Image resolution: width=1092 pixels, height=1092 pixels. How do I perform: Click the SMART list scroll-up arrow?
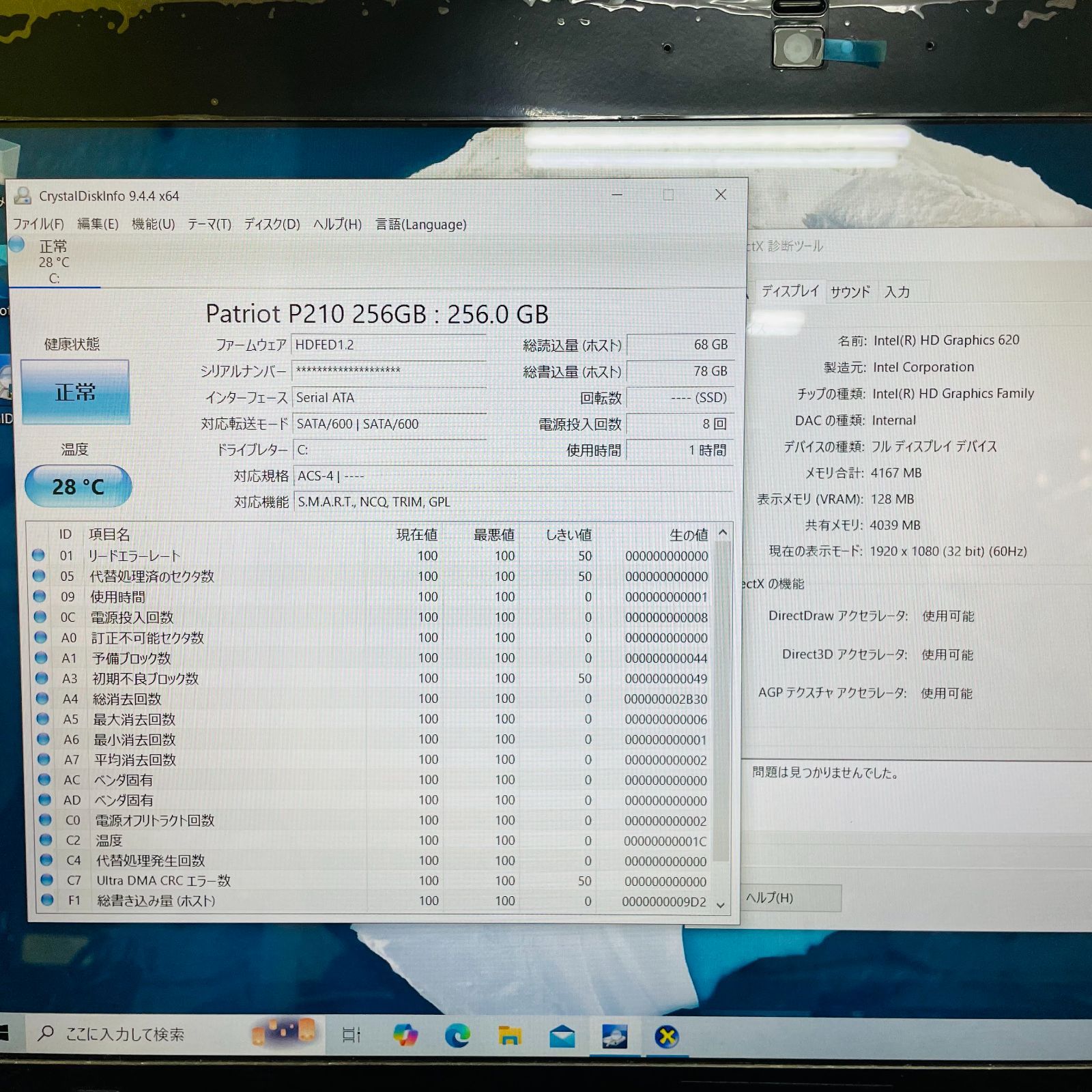pos(723,532)
